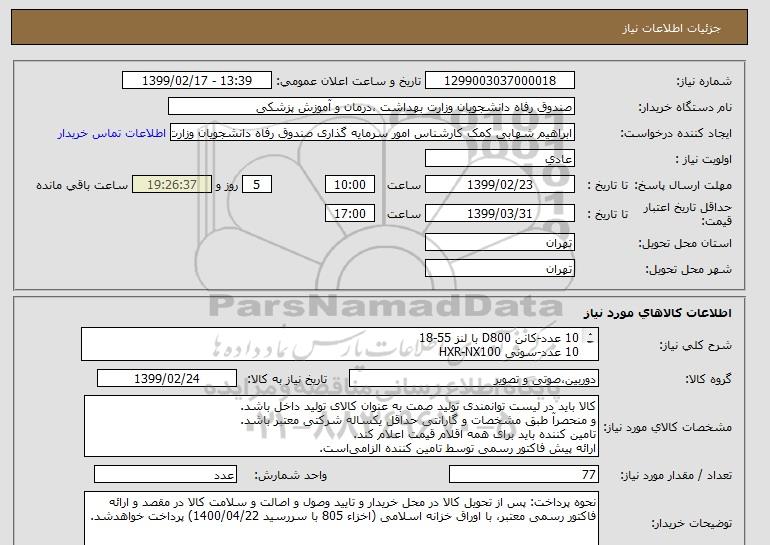
Task: Click the label تاریخ و ساعت اعلان عمومی
Action: (x=349, y=82)
